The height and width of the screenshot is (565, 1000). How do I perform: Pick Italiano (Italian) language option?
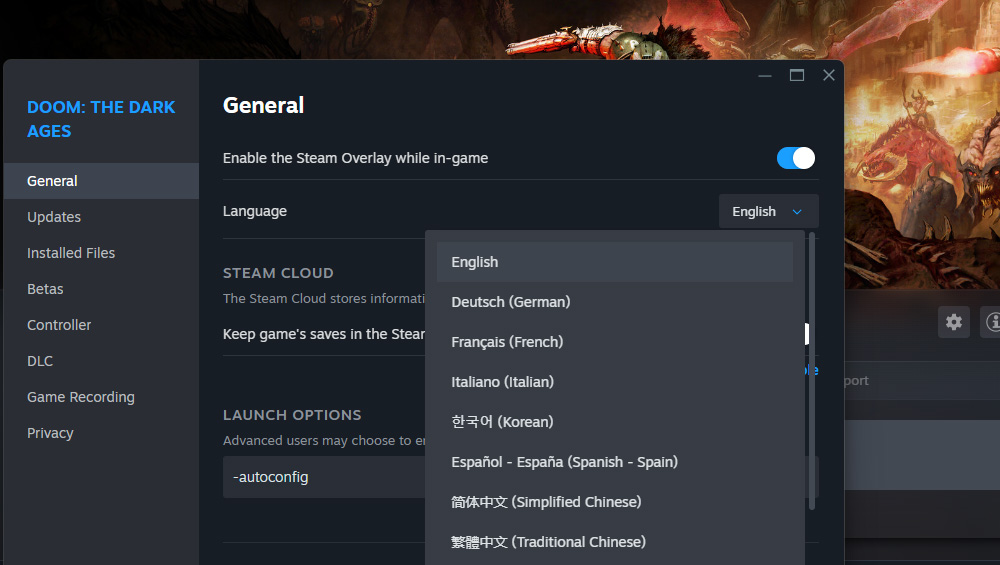(614, 382)
